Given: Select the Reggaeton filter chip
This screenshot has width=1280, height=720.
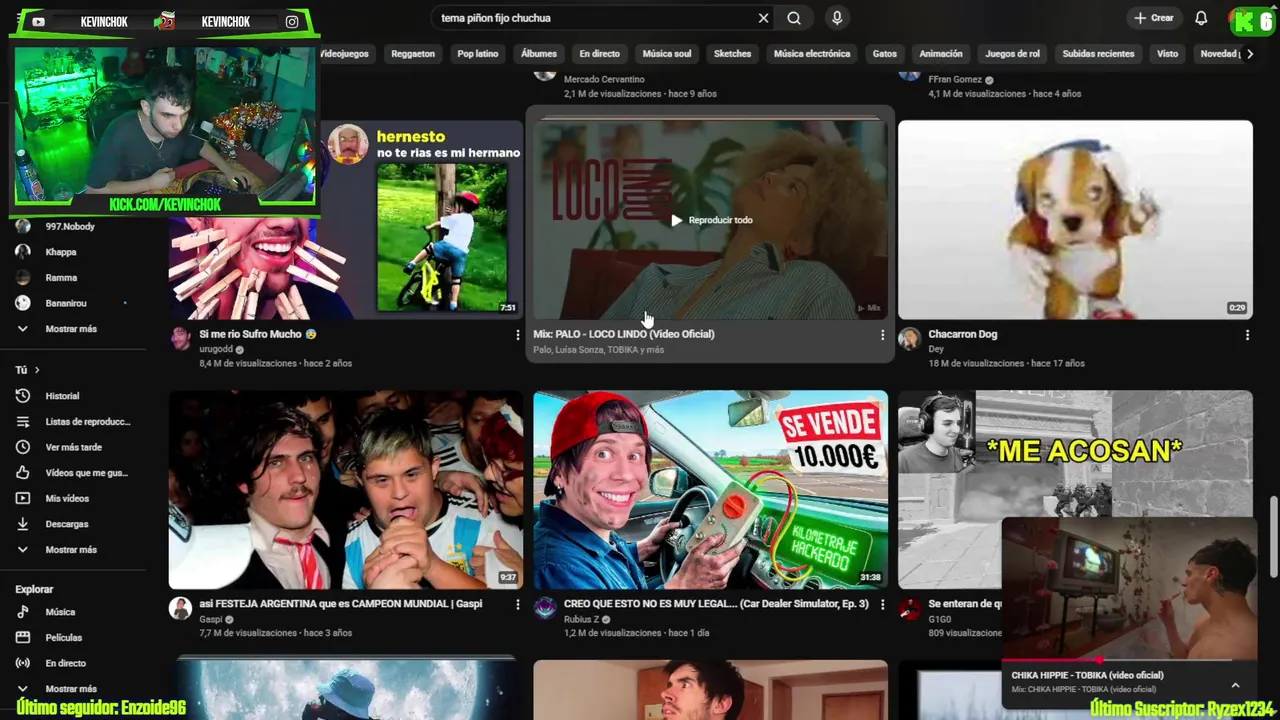Looking at the screenshot, I should (413, 54).
